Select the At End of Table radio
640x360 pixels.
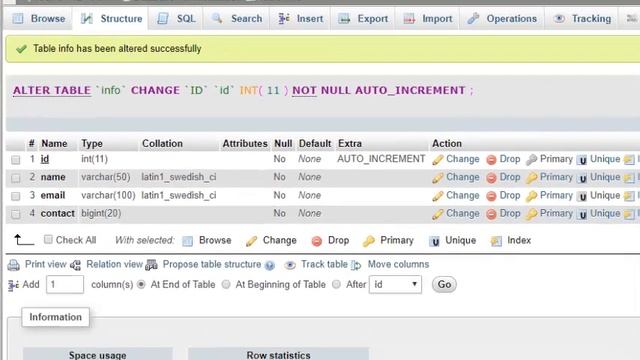[x=141, y=284]
